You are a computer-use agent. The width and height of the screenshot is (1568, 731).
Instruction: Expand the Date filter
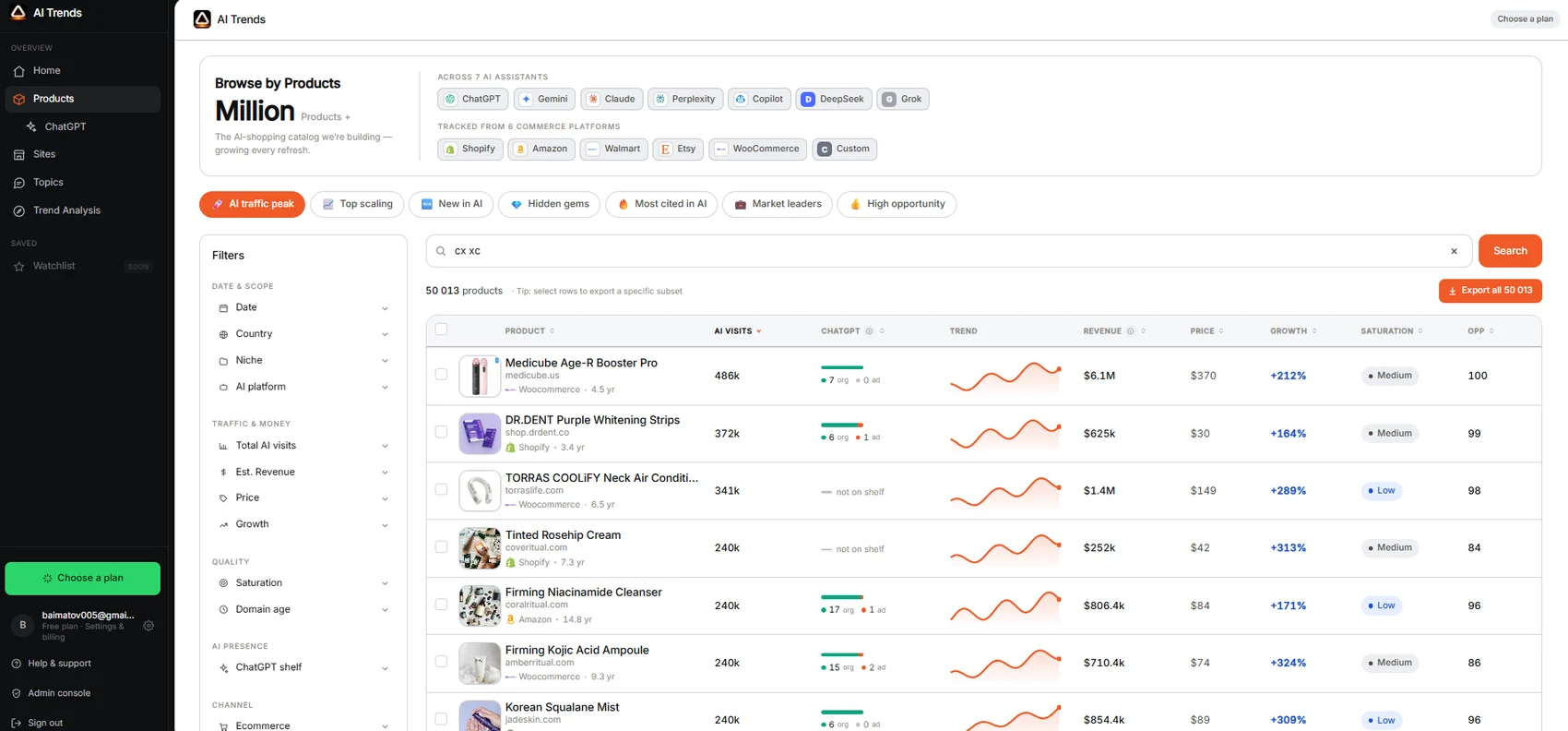pyautogui.click(x=303, y=308)
